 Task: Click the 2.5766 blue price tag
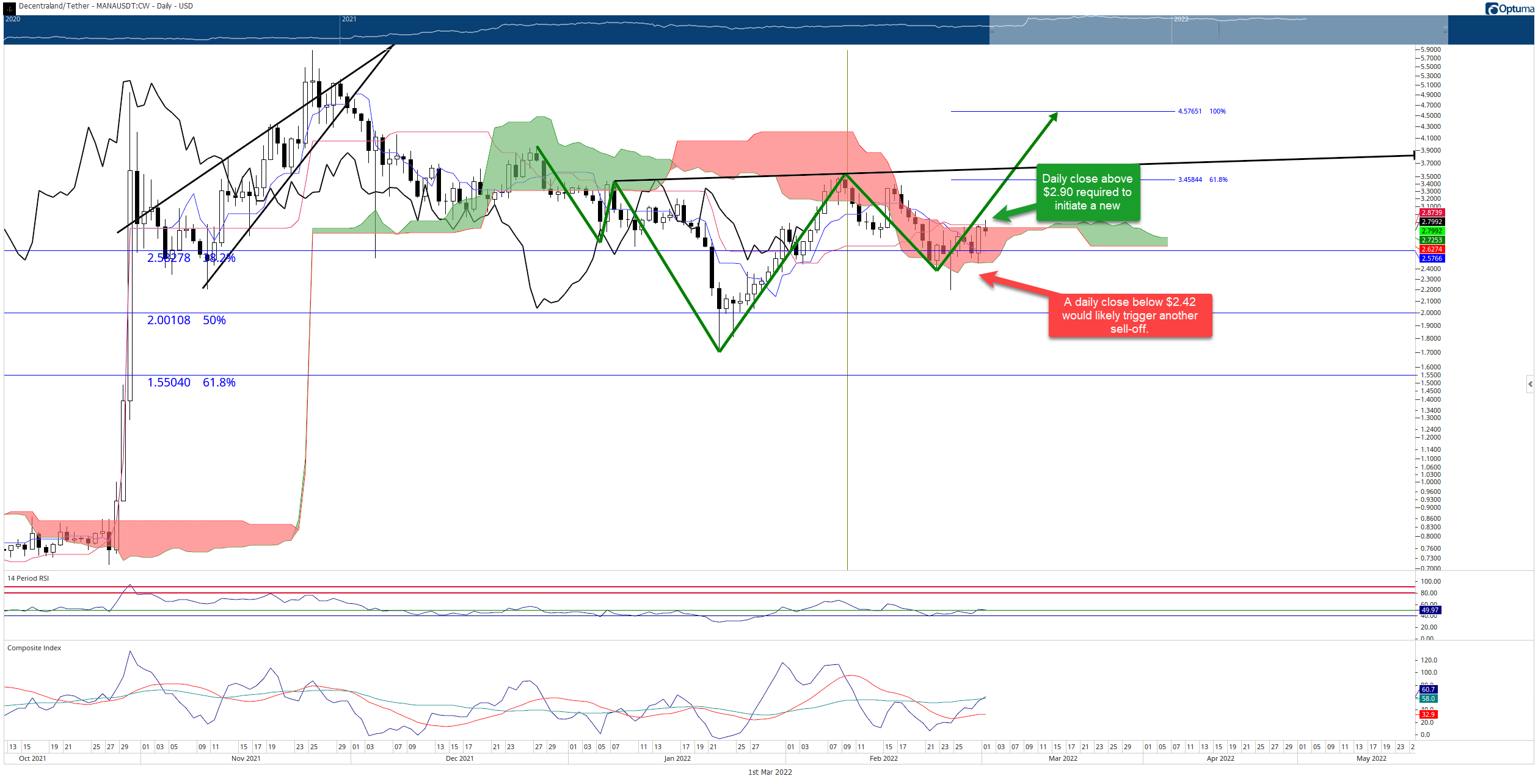pos(1432,258)
